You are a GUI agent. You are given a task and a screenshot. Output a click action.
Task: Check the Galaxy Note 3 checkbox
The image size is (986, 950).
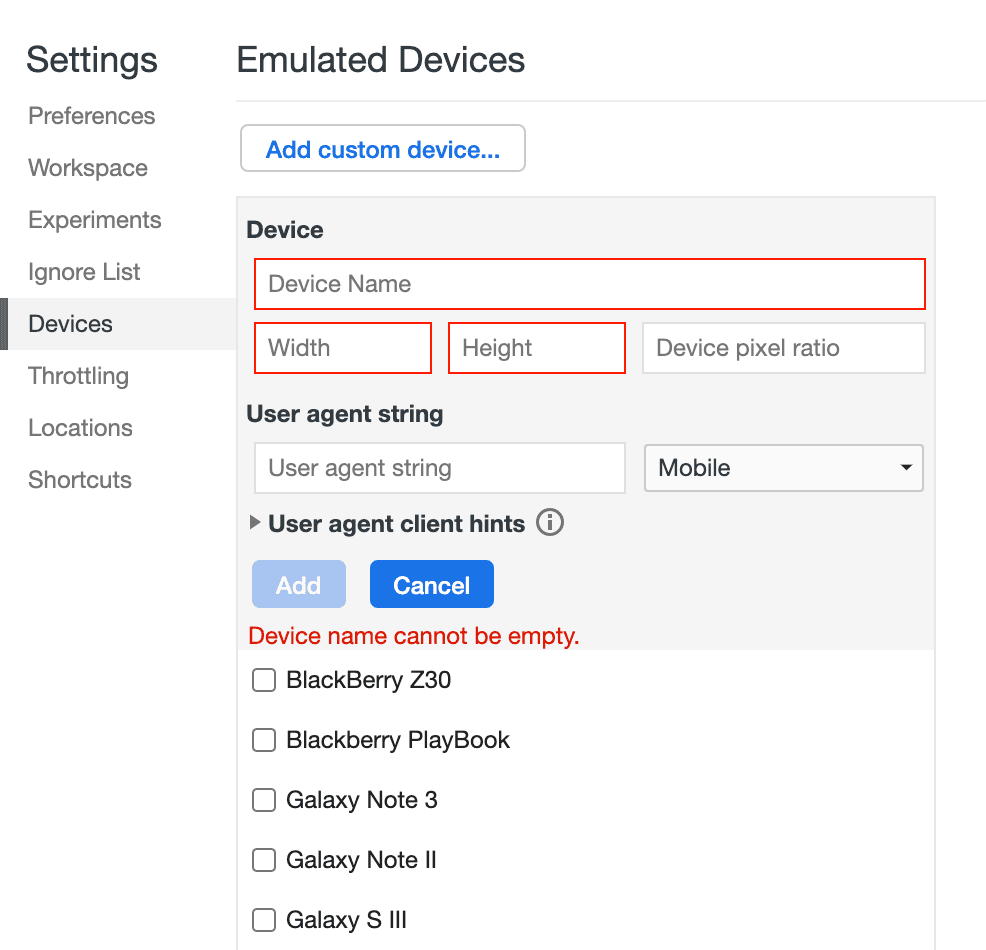pyautogui.click(x=263, y=800)
